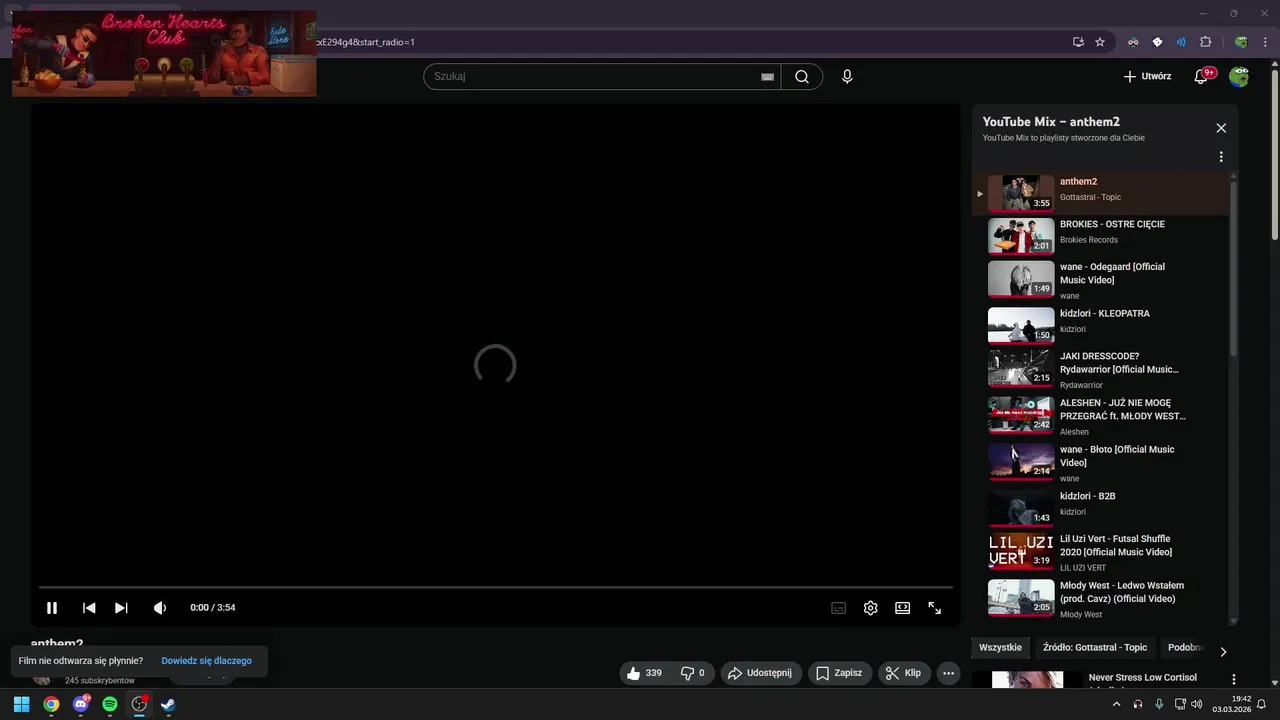Open YouTube notifications bell
1280x720 pixels.
(1202, 76)
